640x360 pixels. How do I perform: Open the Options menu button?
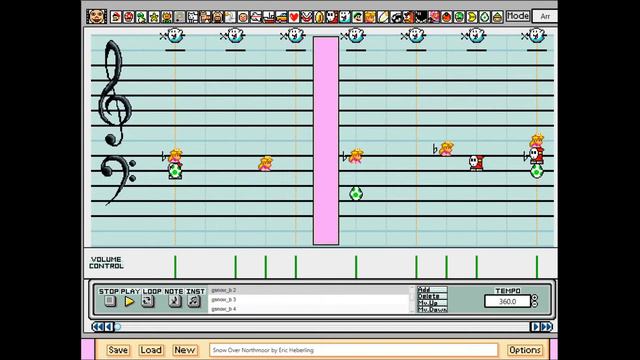[x=525, y=350]
